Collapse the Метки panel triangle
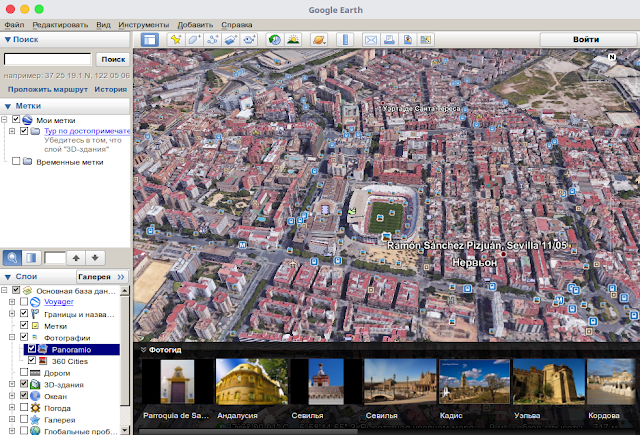 coord(7,107)
